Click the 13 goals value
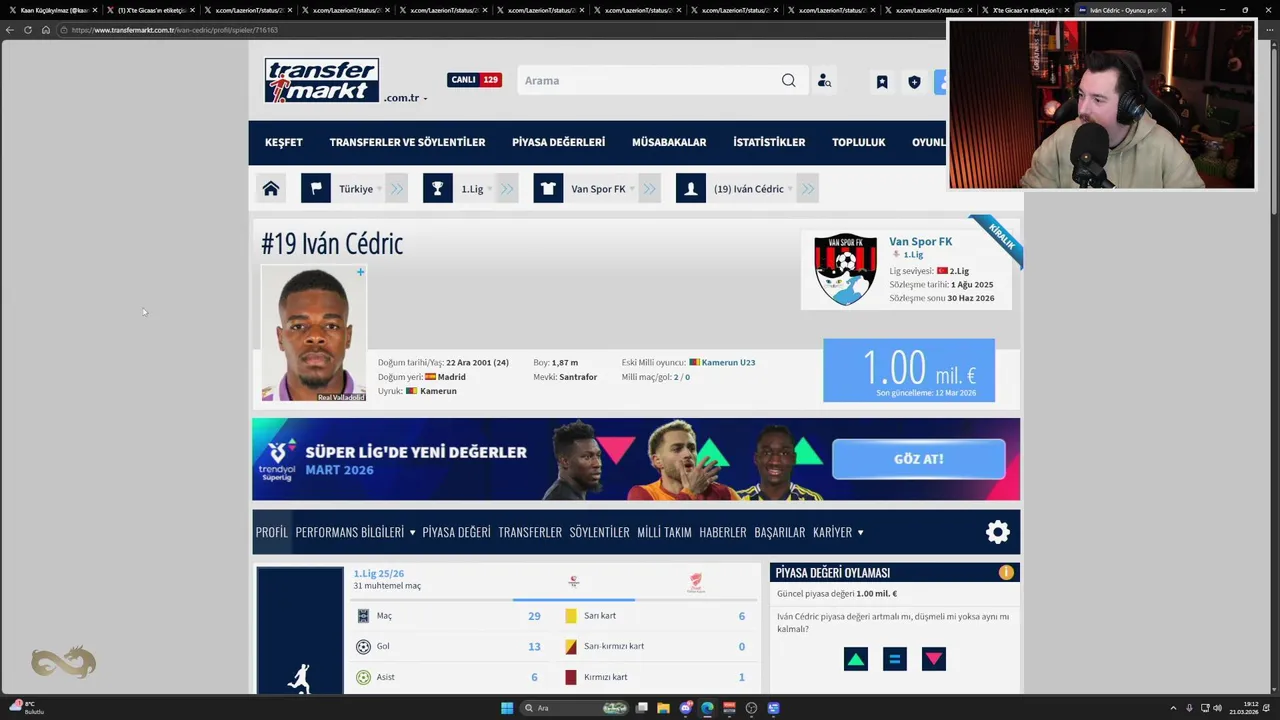 click(x=534, y=647)
